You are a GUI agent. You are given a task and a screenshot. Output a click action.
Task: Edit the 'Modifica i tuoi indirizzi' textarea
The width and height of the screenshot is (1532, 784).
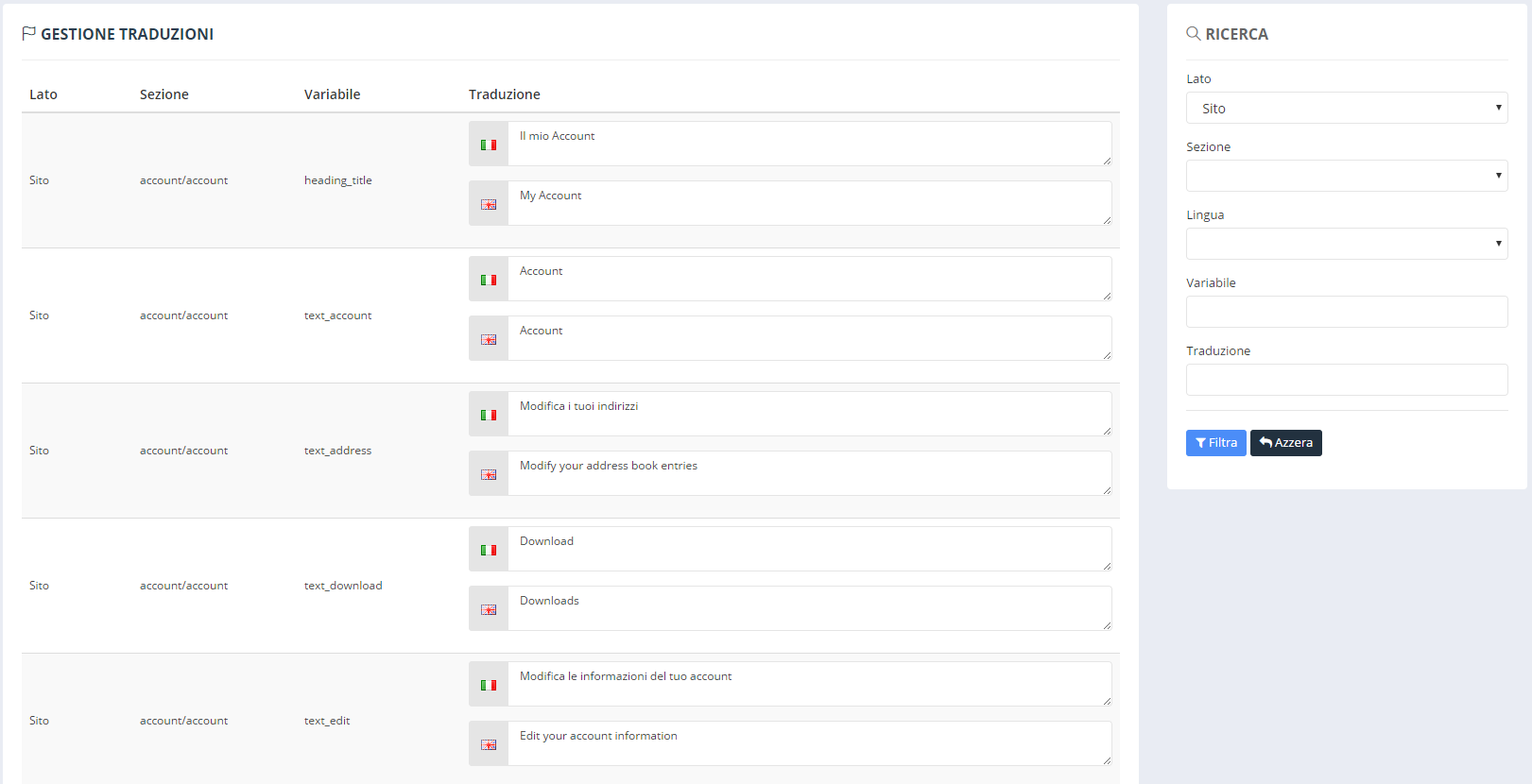click(810, 414)
